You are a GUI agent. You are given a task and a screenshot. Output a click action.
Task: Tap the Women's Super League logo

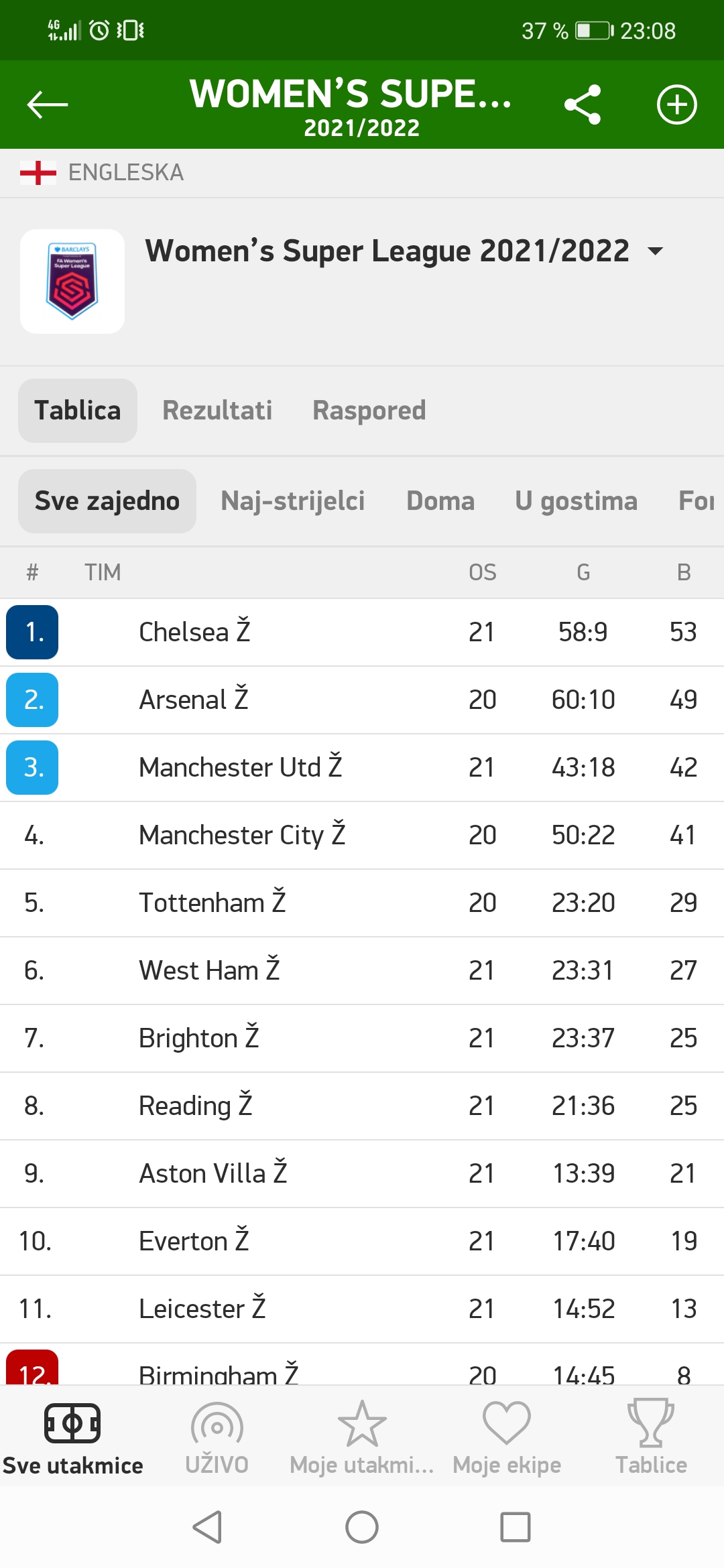pyautogui.click(x=72, y=281)
